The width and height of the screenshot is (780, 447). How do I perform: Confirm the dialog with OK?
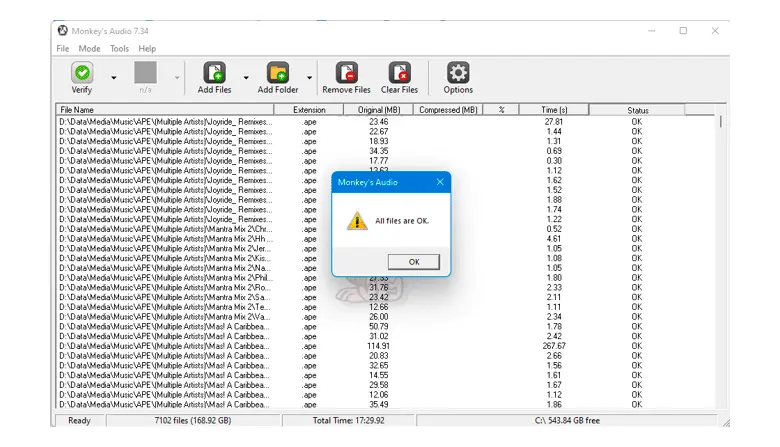tap(414, 262)
